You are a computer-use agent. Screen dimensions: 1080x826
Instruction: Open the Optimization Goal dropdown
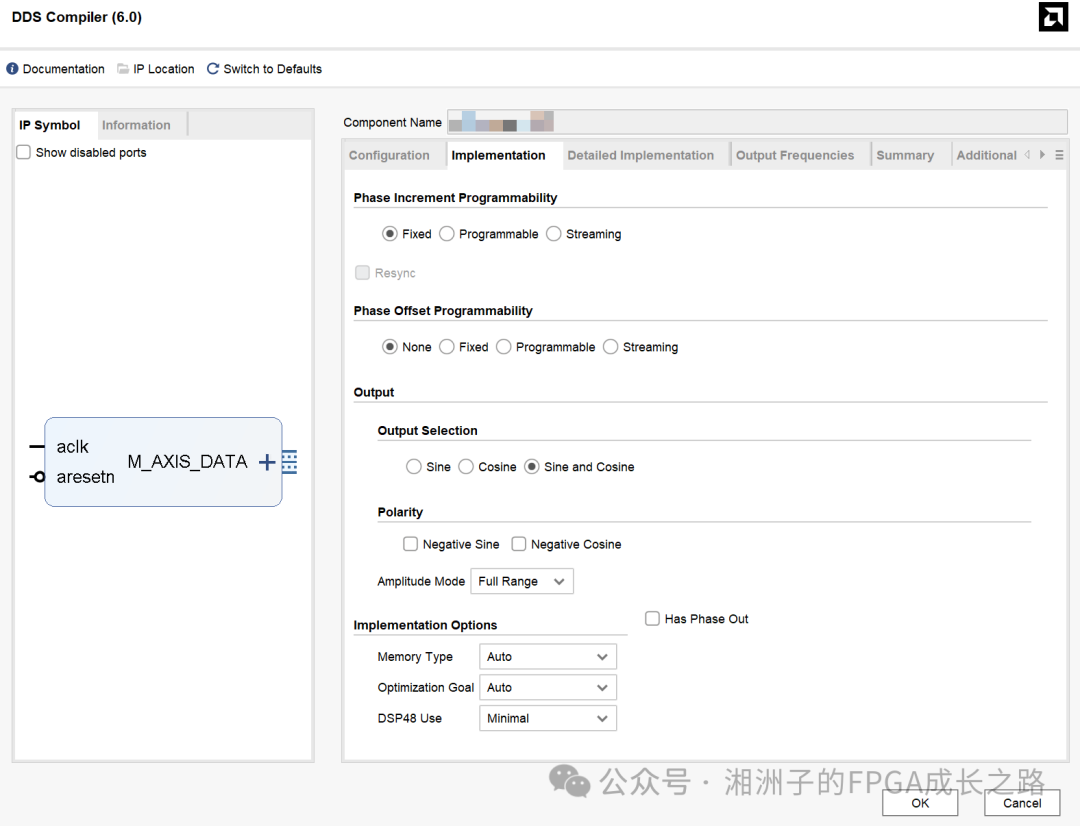pyautogui.click(x=548, y=688)
